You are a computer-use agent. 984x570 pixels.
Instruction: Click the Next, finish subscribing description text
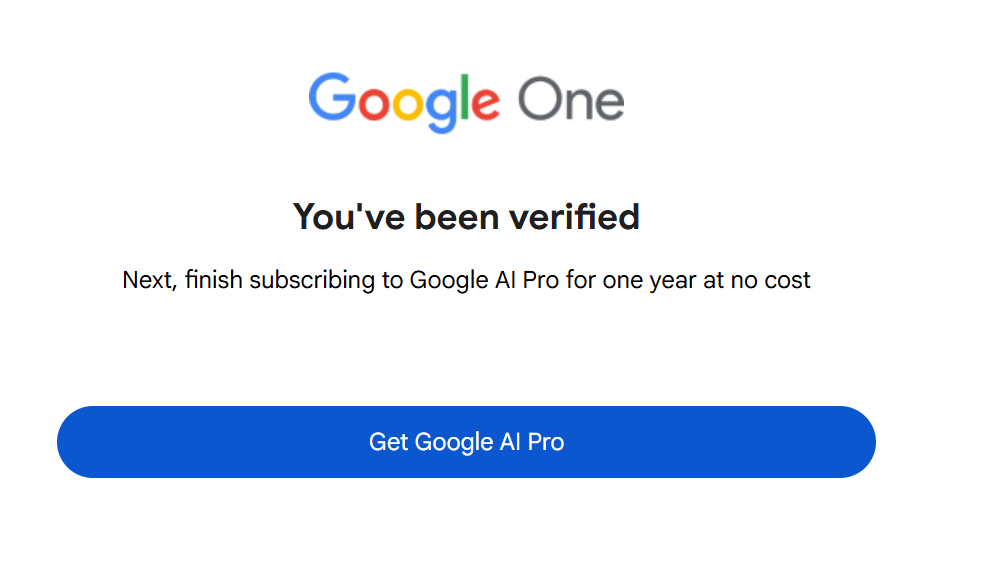(466, 280)
